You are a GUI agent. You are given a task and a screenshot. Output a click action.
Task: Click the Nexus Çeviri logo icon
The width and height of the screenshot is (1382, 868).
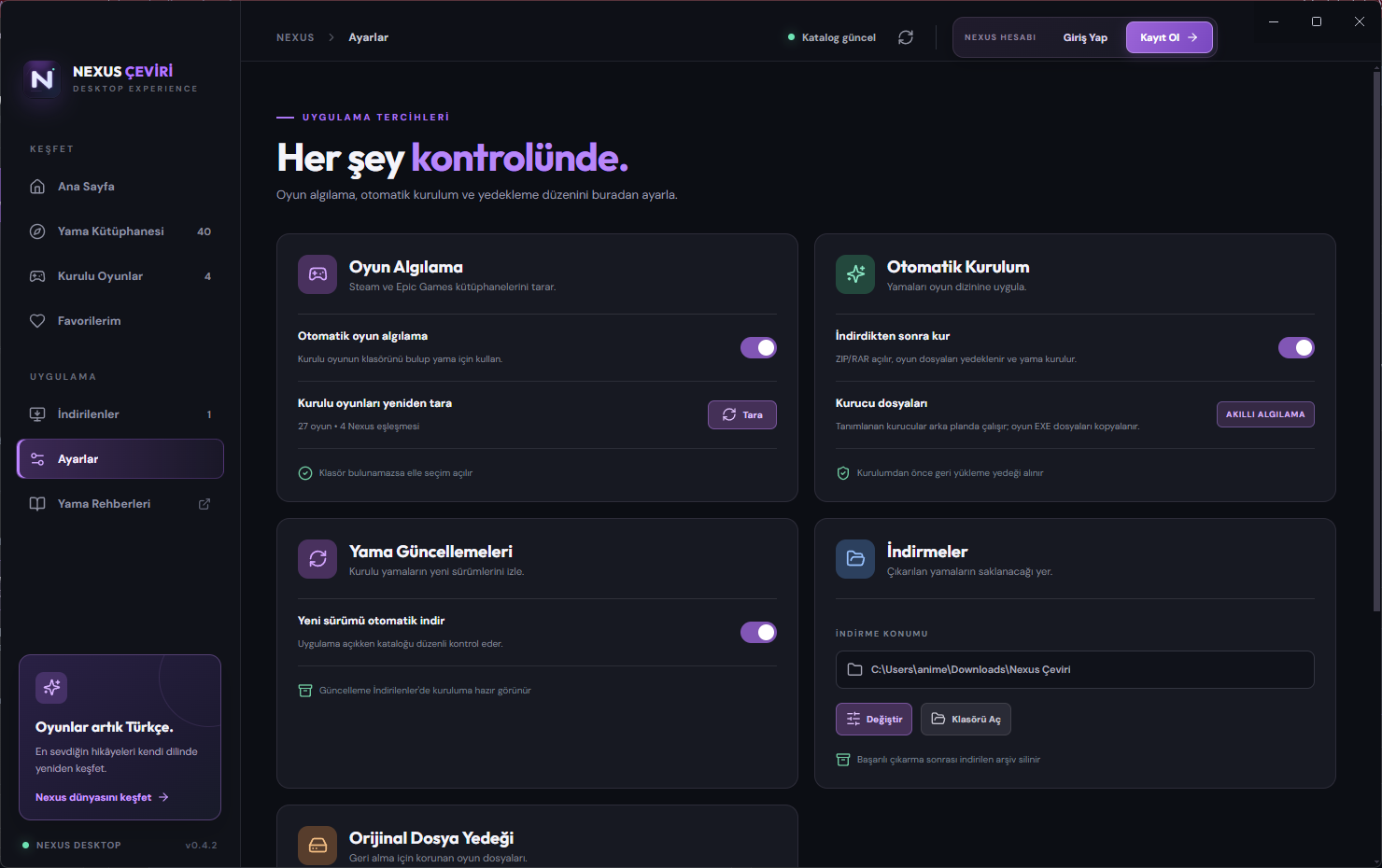coord(42,79)
